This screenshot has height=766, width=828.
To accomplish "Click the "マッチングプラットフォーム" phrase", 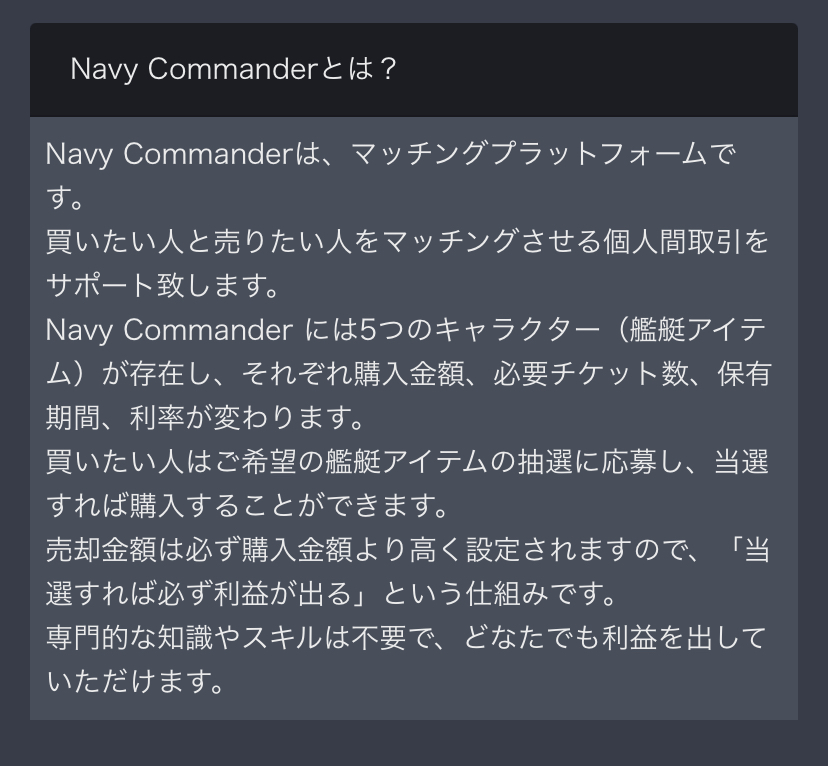I will (x=528, y=154).
